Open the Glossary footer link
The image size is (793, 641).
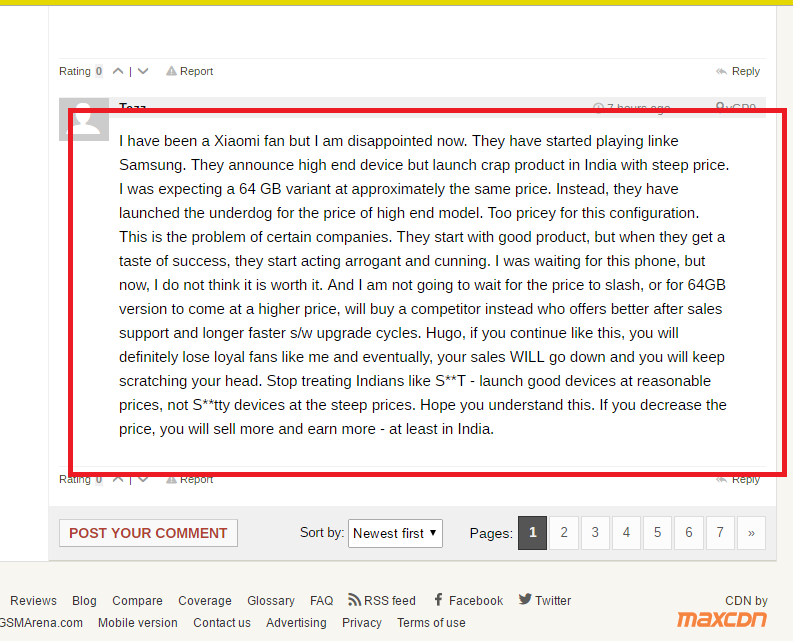point(271,600)
